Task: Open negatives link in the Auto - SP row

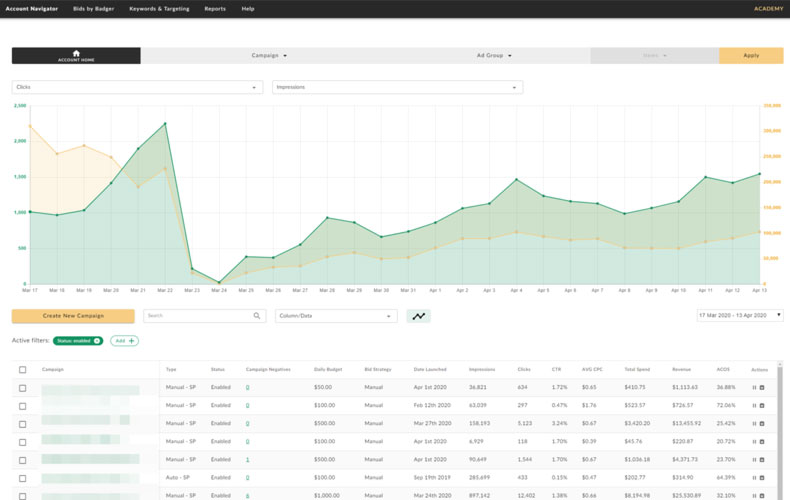Action: (247, 478)
